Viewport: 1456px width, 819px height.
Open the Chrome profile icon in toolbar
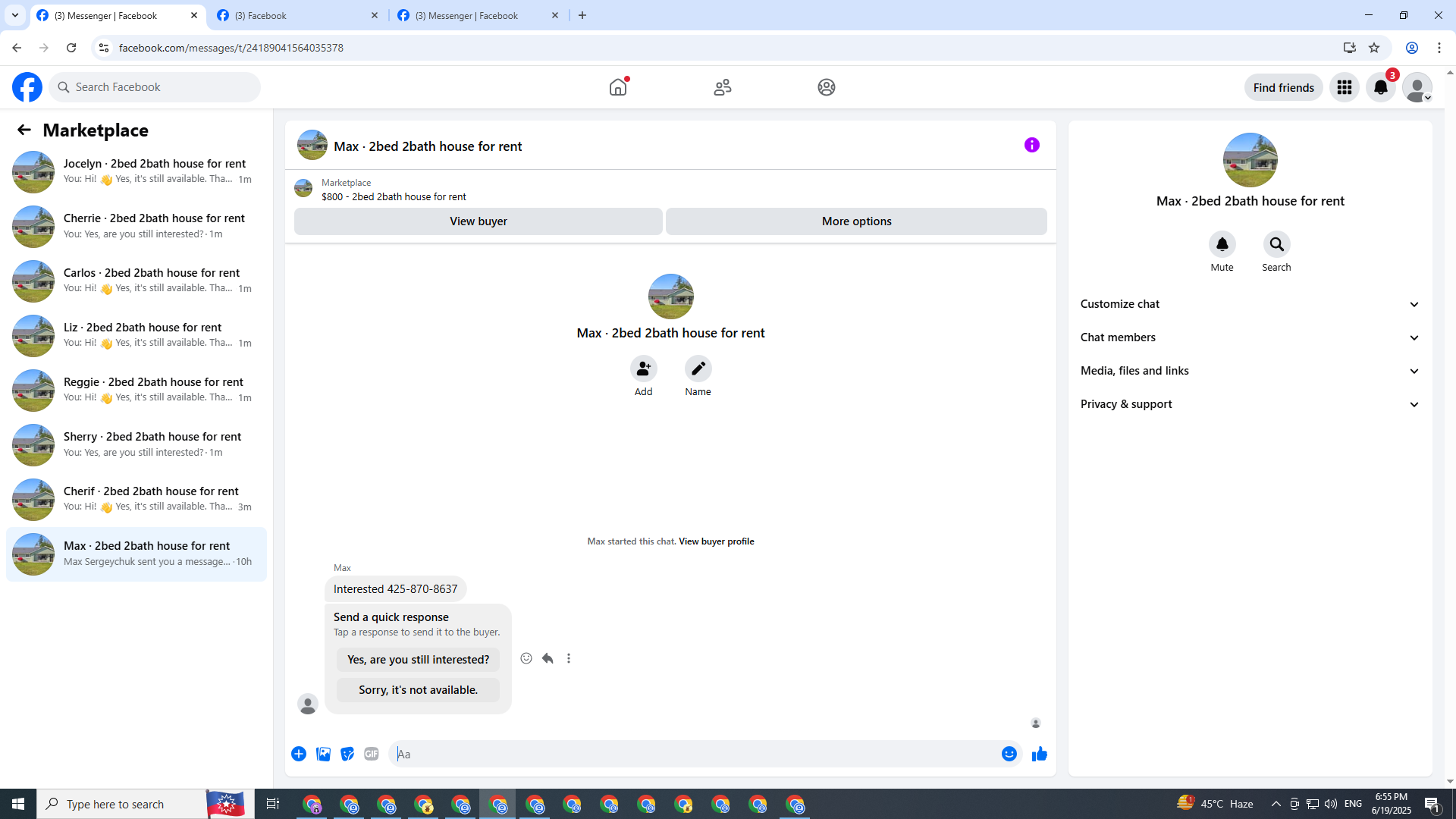(x=1412, y=48)
